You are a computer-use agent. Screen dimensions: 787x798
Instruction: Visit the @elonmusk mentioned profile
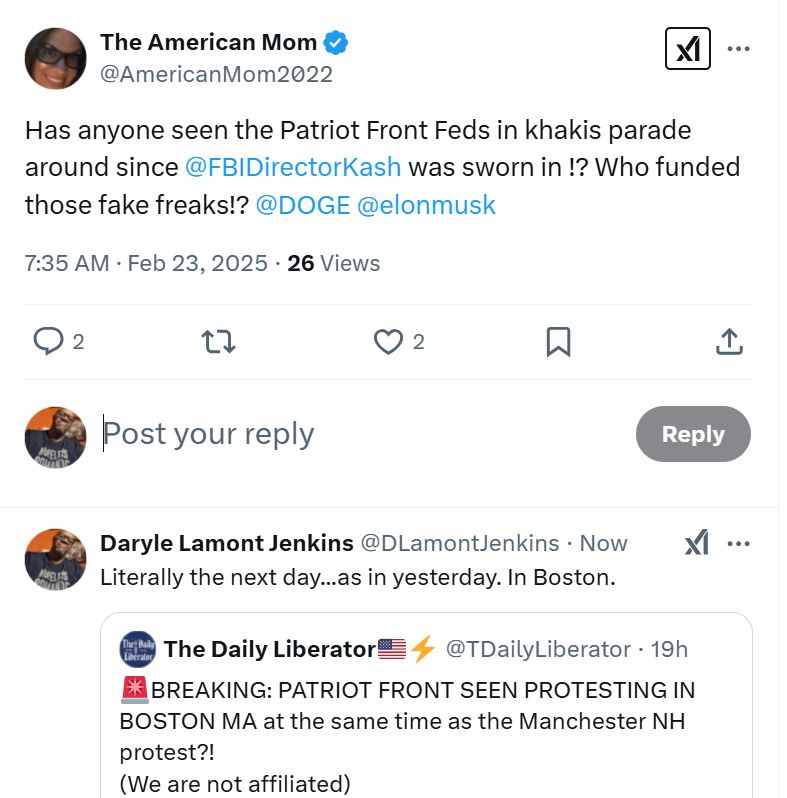point(426,205)
